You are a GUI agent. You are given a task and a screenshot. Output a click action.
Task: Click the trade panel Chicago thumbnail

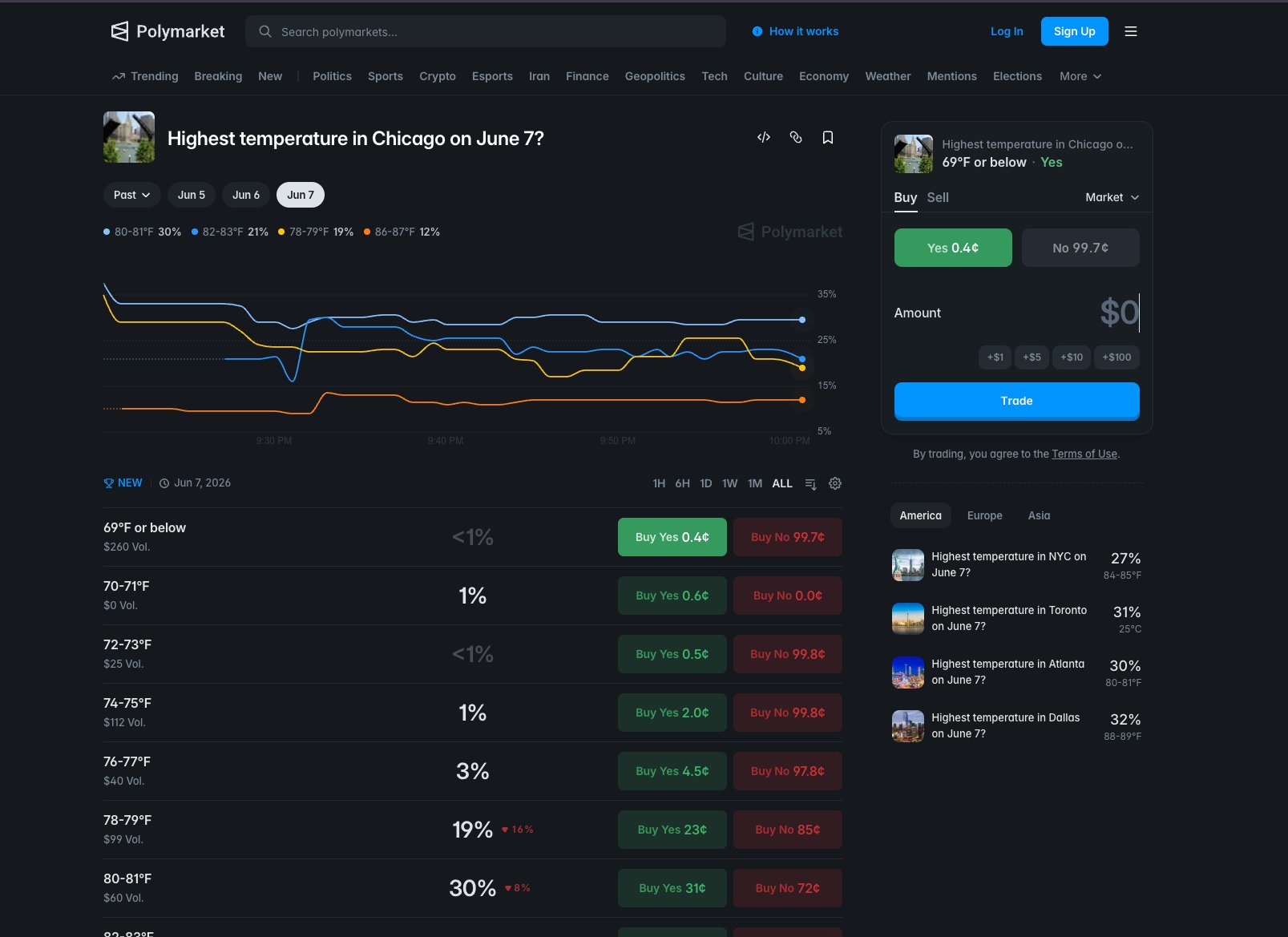tap(914, 154)
